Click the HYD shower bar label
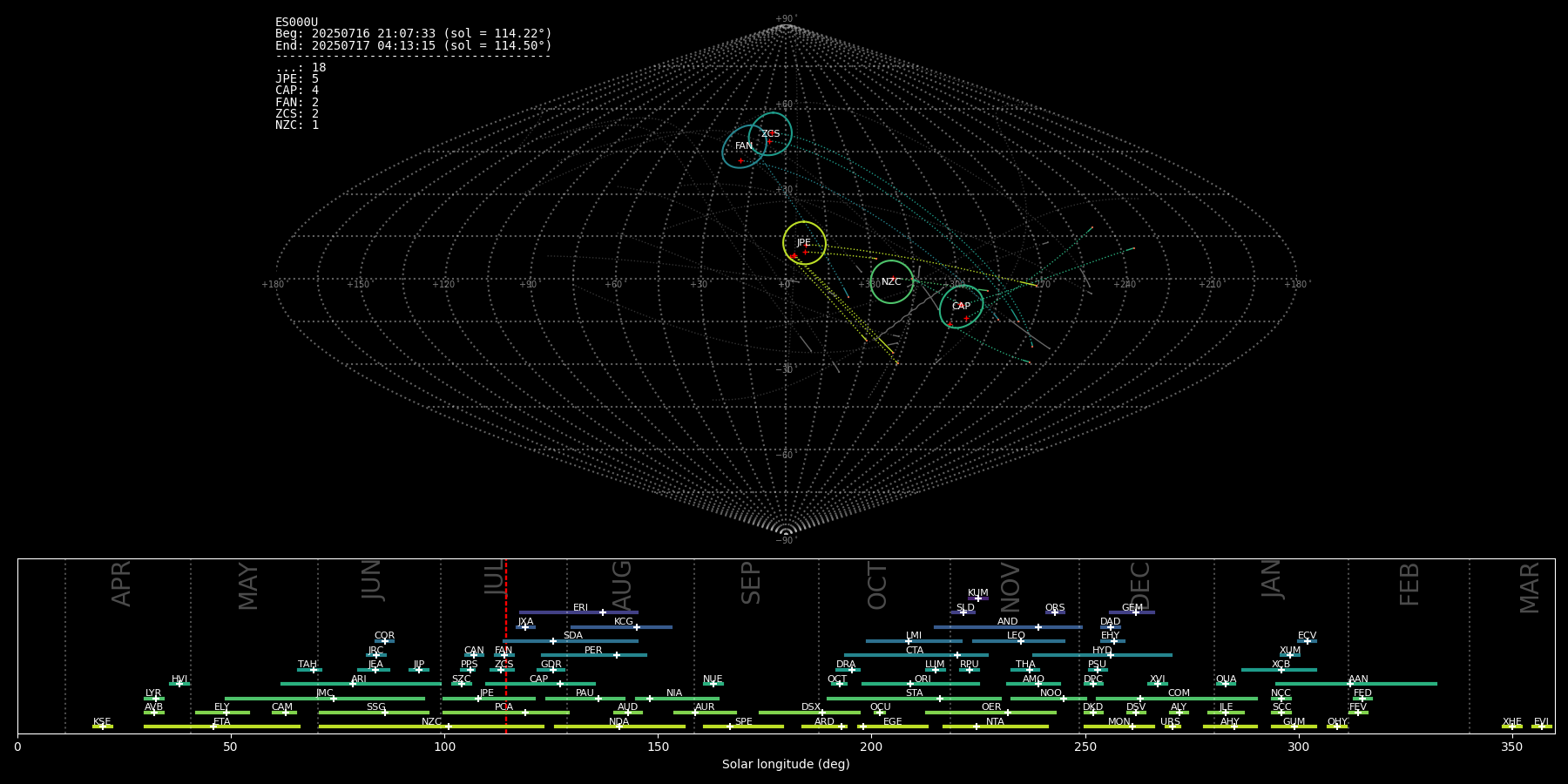1568x784 pixels. click(x=1102, y=651)
